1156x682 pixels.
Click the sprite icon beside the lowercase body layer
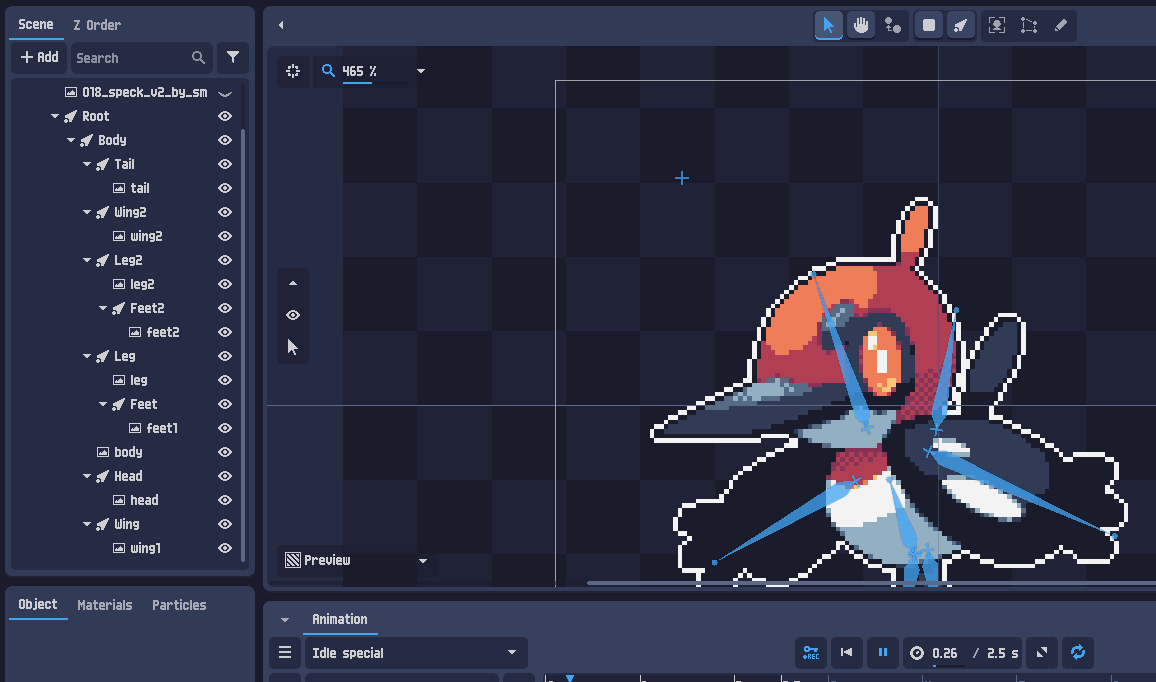[102, 452]
